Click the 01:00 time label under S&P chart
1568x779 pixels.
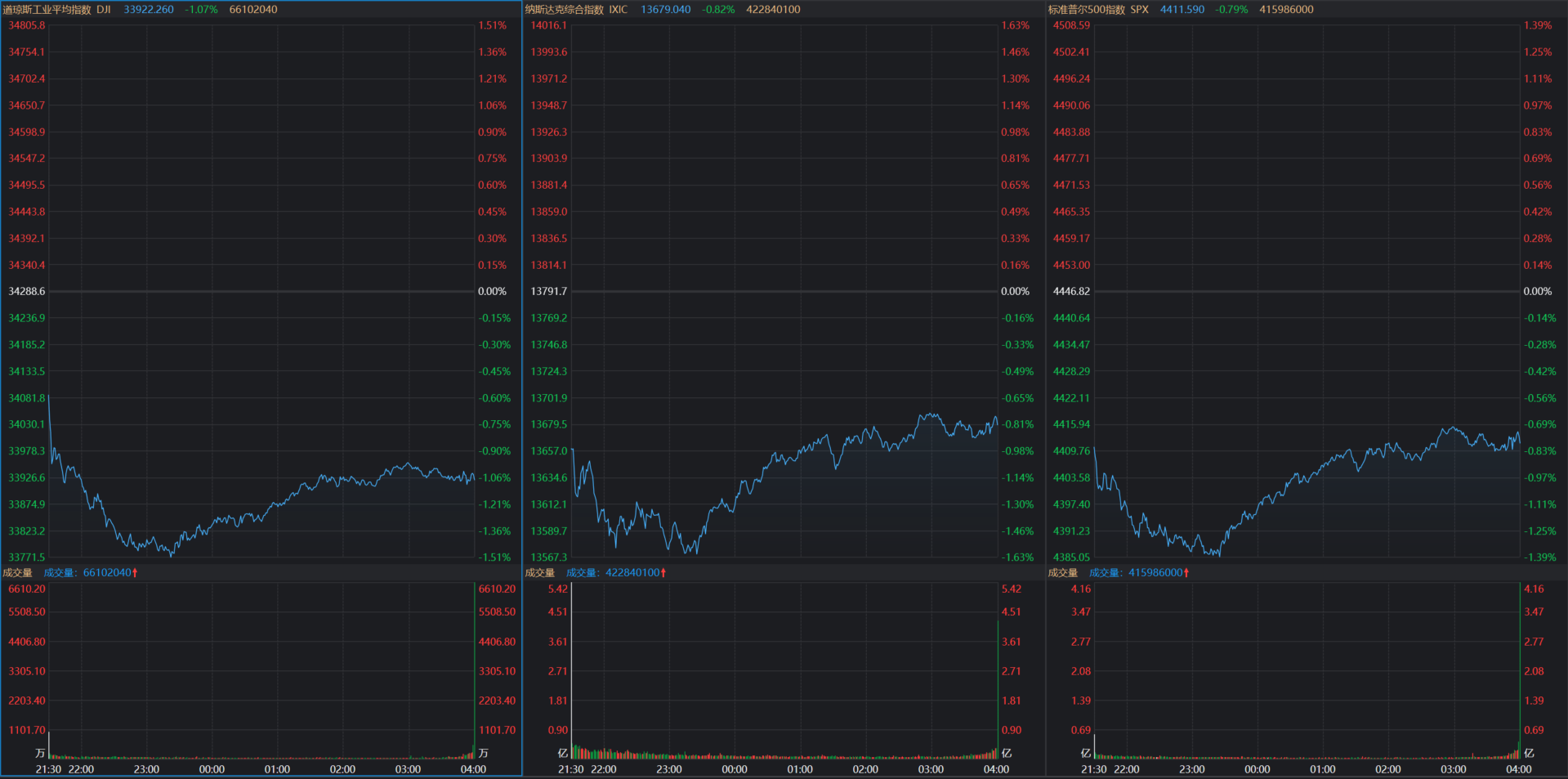1322,769
